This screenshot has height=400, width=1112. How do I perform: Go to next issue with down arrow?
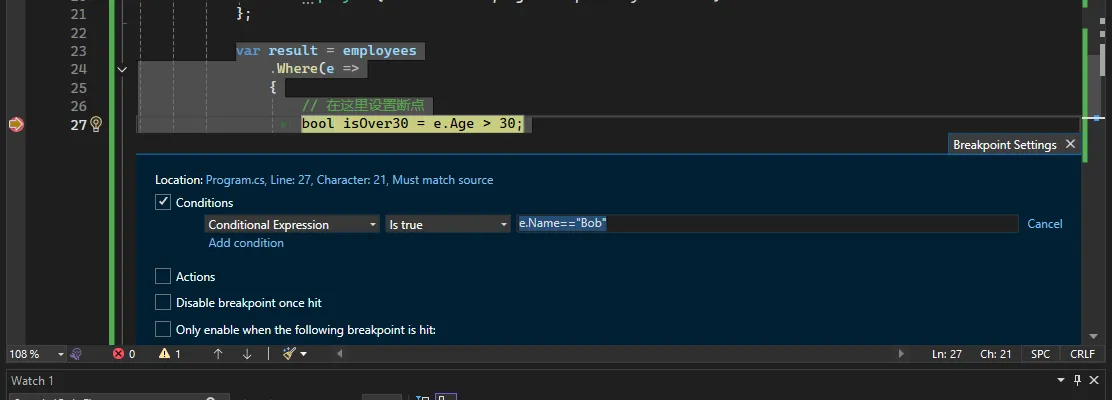[247, 353]
